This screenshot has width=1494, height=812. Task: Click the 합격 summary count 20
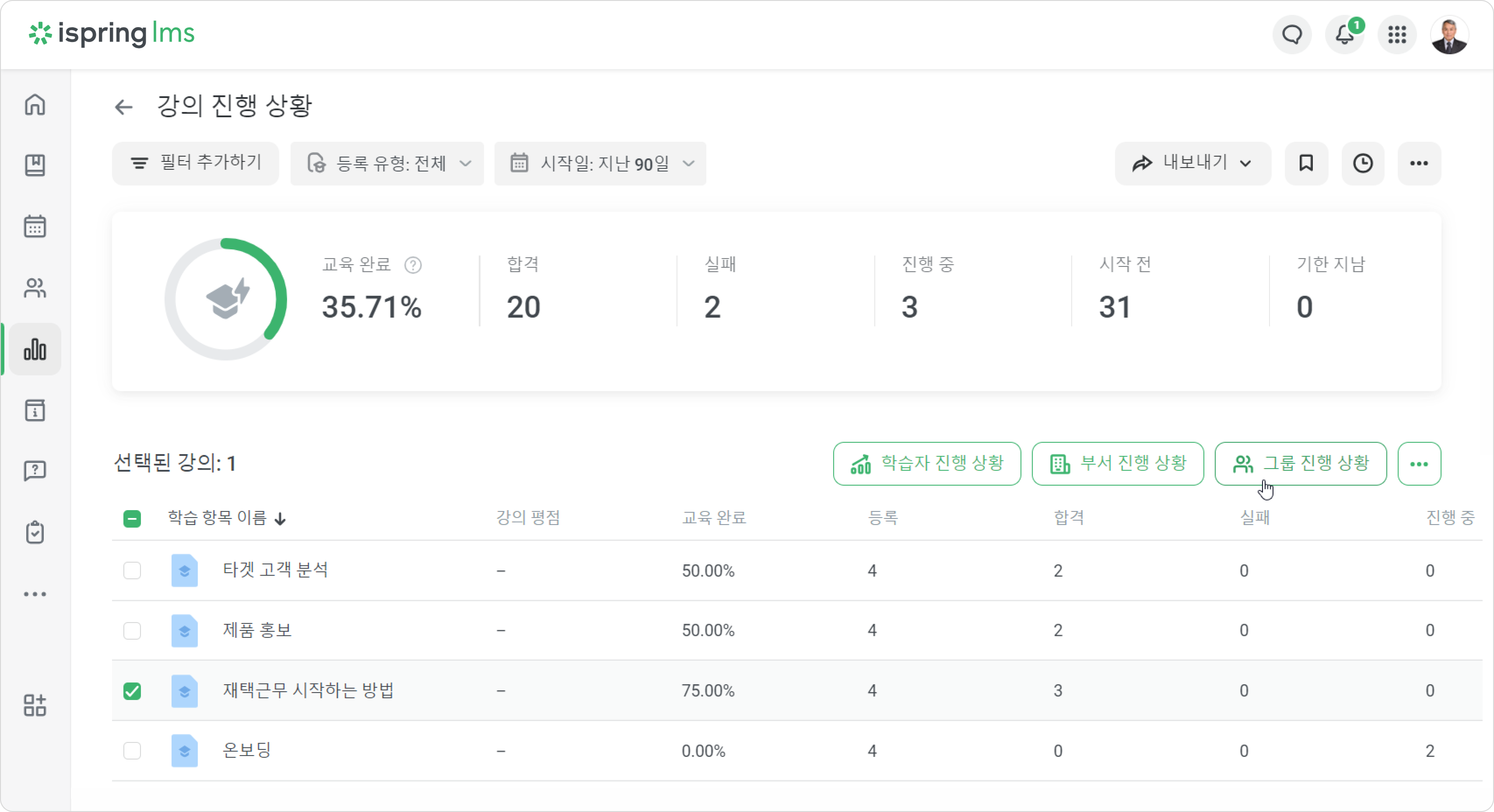click(524, 307)
